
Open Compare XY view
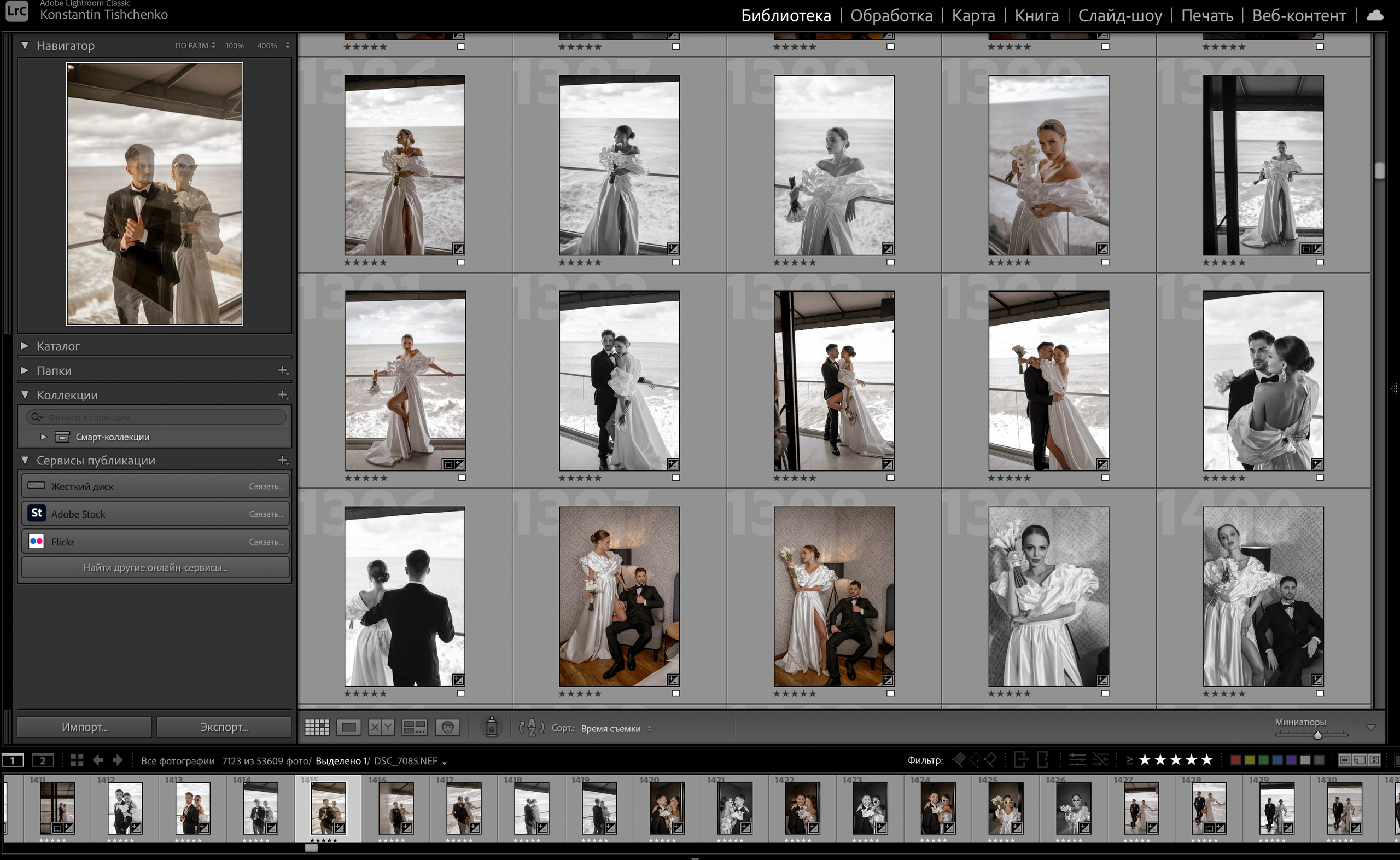pyautogui.click(x=381, y=727)
